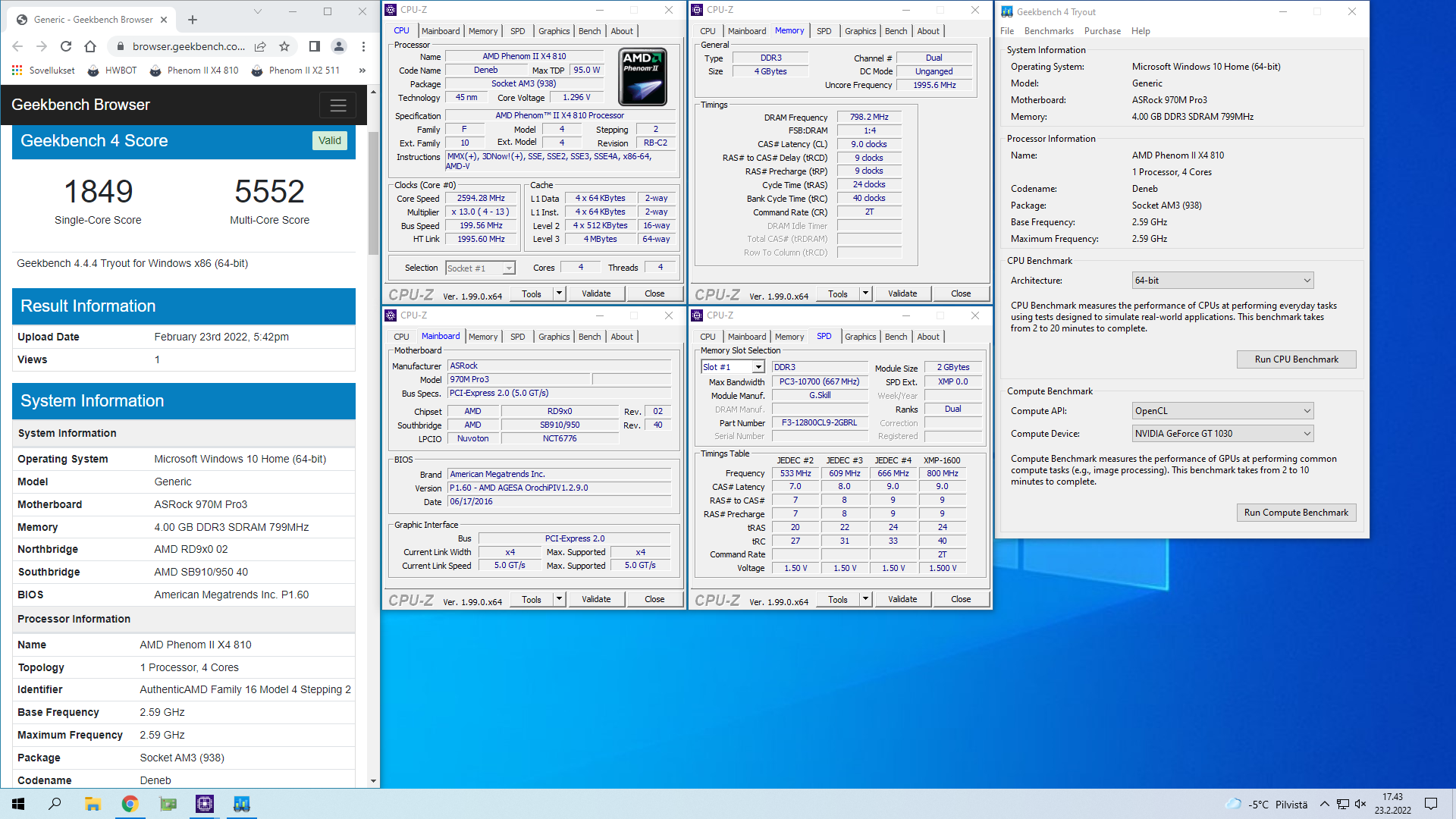This screenshot has height=819, width=1456.
Task: Open the muted volume tray icon
Action: pos(1360,804)
